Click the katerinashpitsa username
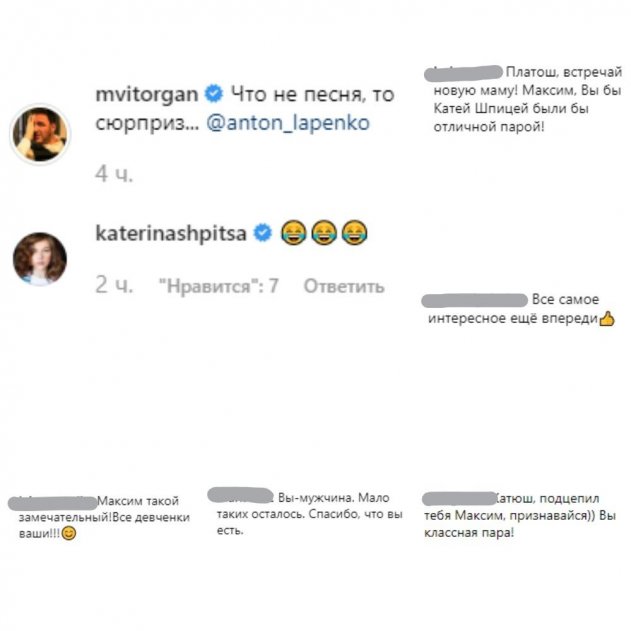 pyautogui.click(x=171, y=233)
